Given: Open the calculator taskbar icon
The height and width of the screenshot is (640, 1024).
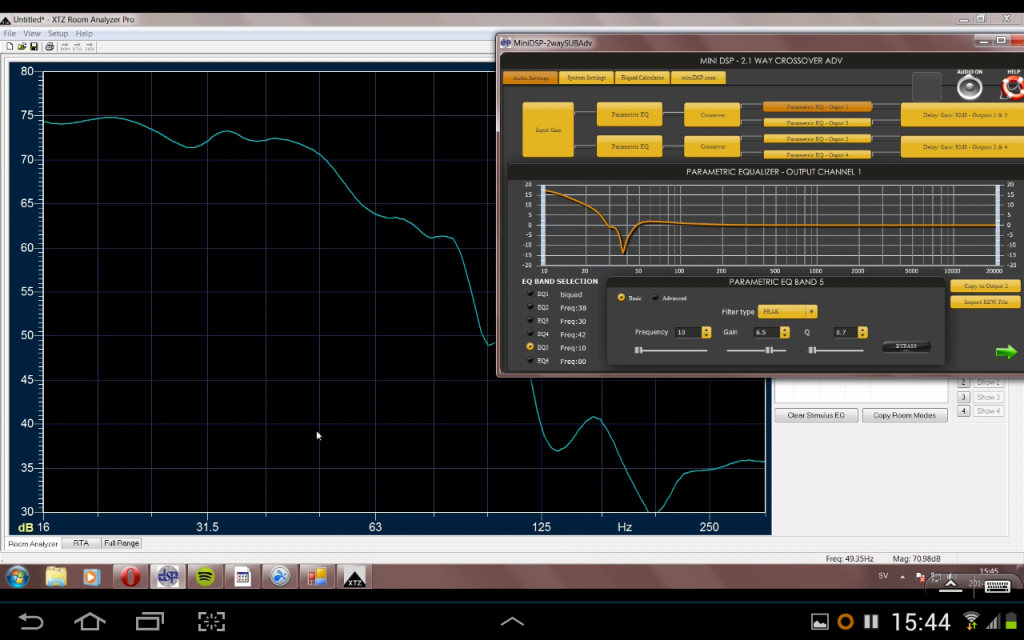Looking at the screenshot, I should 242,577.
